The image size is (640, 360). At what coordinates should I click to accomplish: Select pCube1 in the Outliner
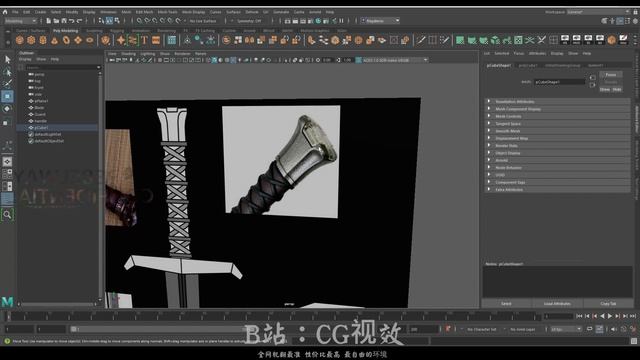[57, 128]
